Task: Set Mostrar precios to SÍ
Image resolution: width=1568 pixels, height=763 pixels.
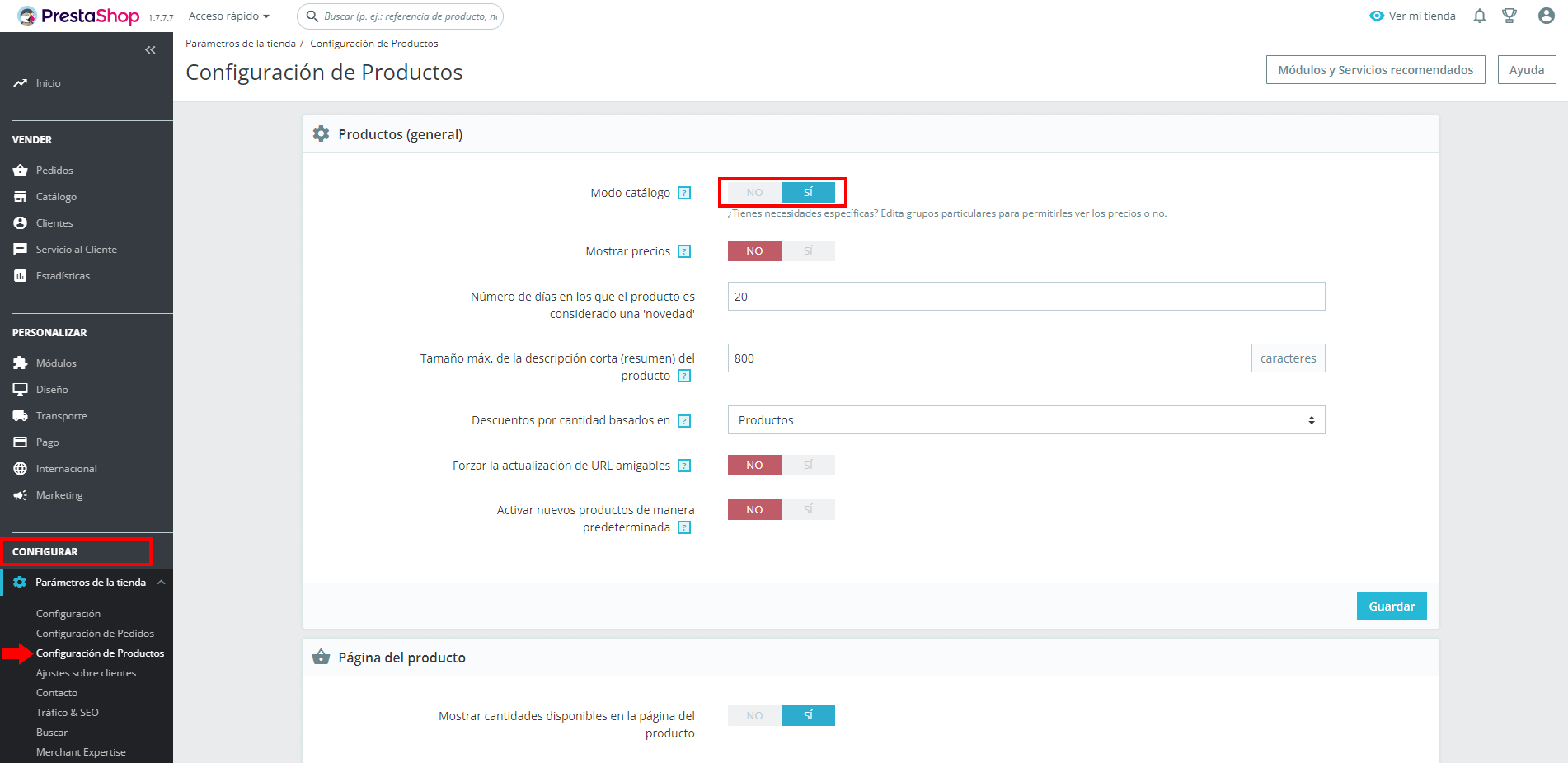Action: pos(808,251)
